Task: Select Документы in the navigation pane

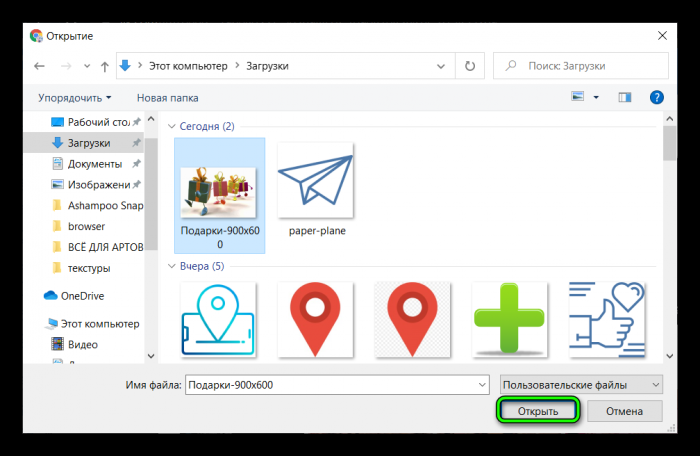Action: coord(95,164)
